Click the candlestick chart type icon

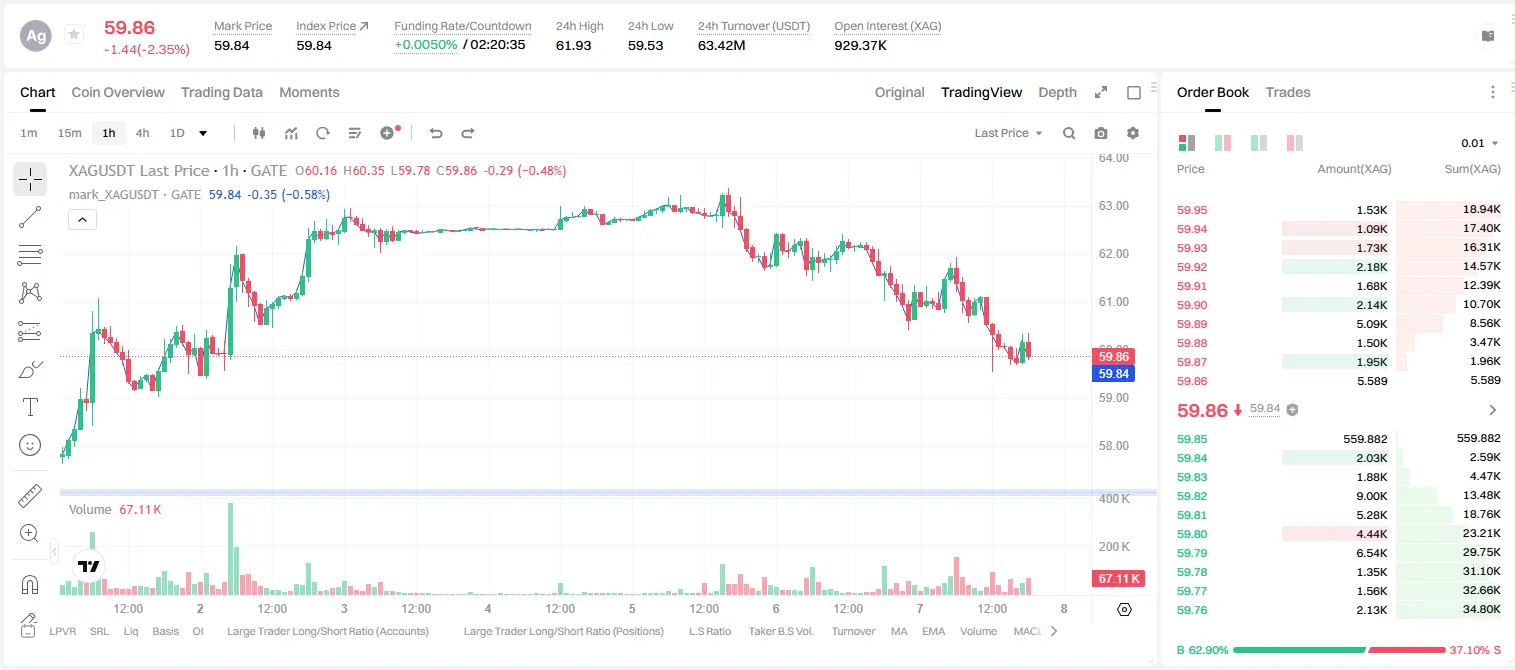pos(259,133)
